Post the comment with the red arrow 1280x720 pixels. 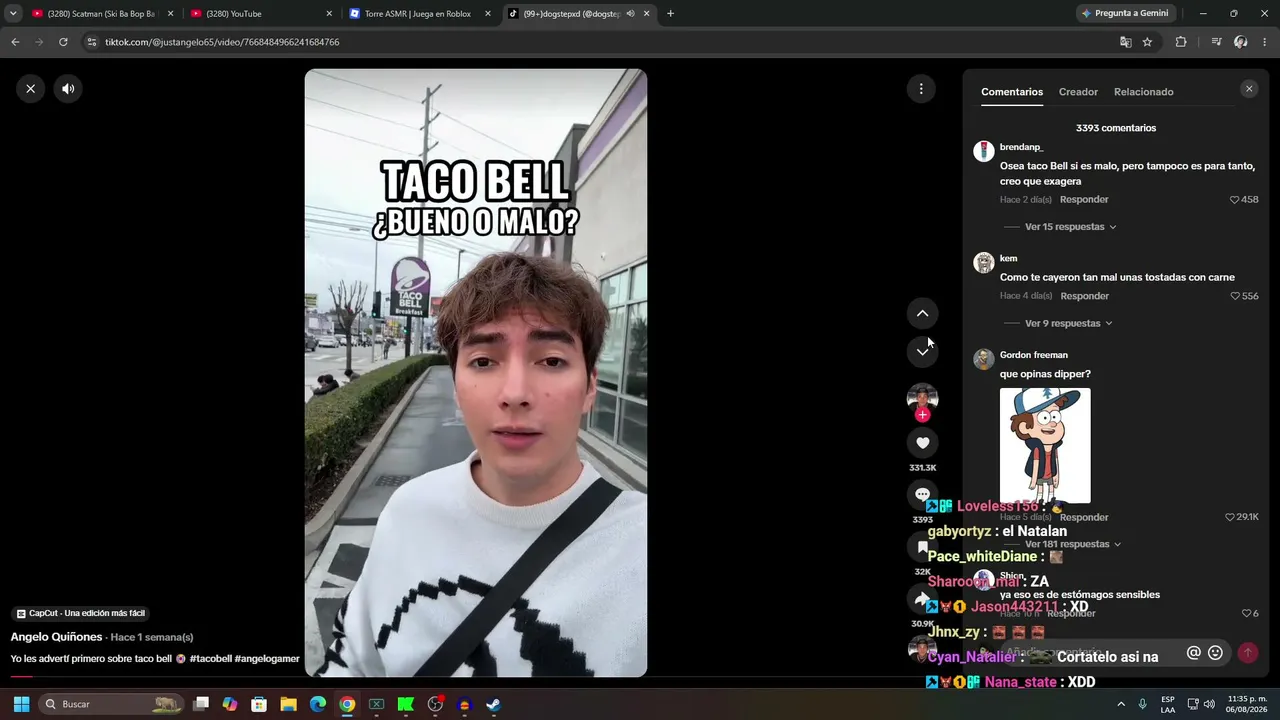[1247, 653]
